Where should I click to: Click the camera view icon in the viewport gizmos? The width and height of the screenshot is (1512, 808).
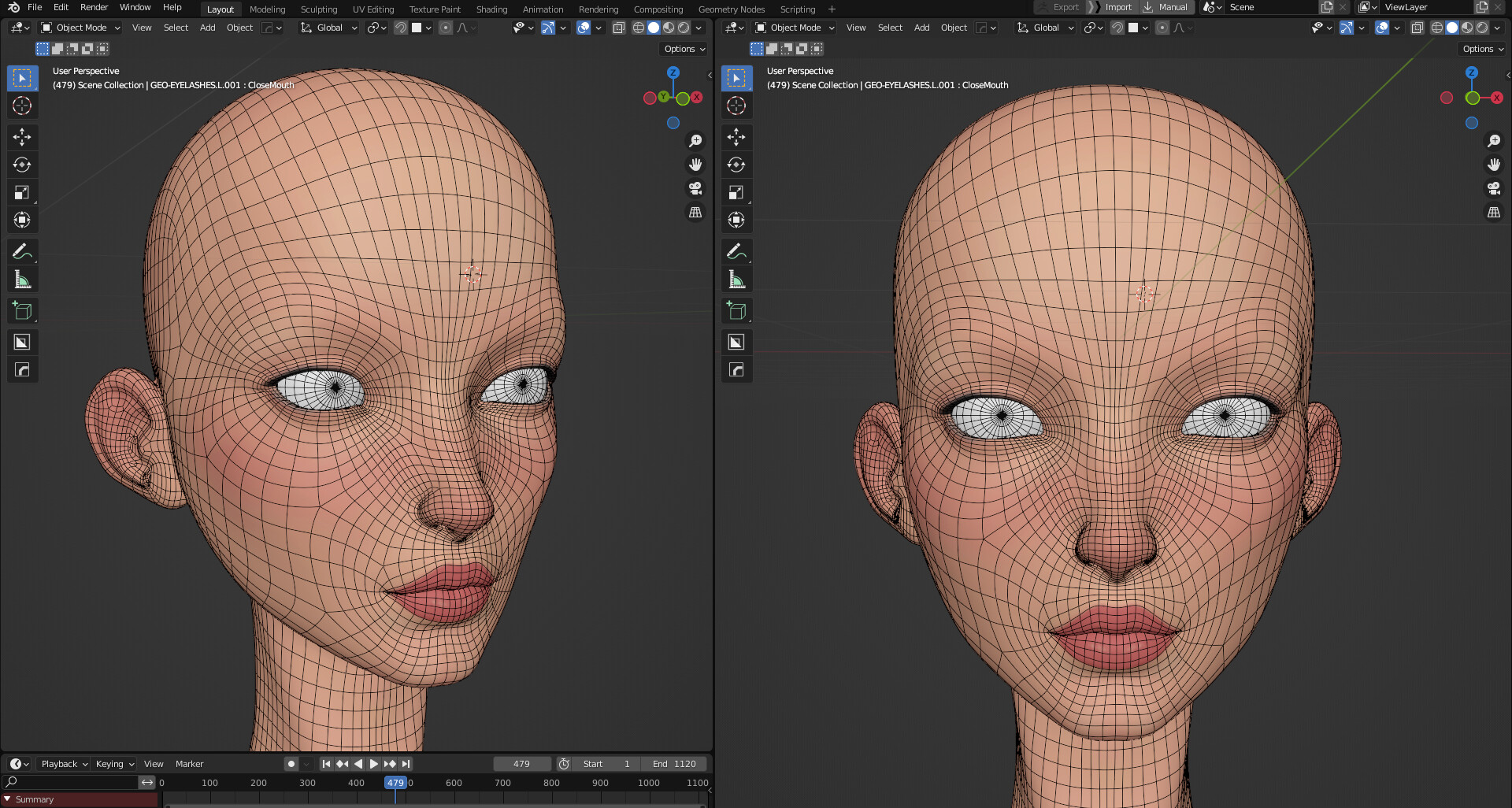(x=695, y=189)
